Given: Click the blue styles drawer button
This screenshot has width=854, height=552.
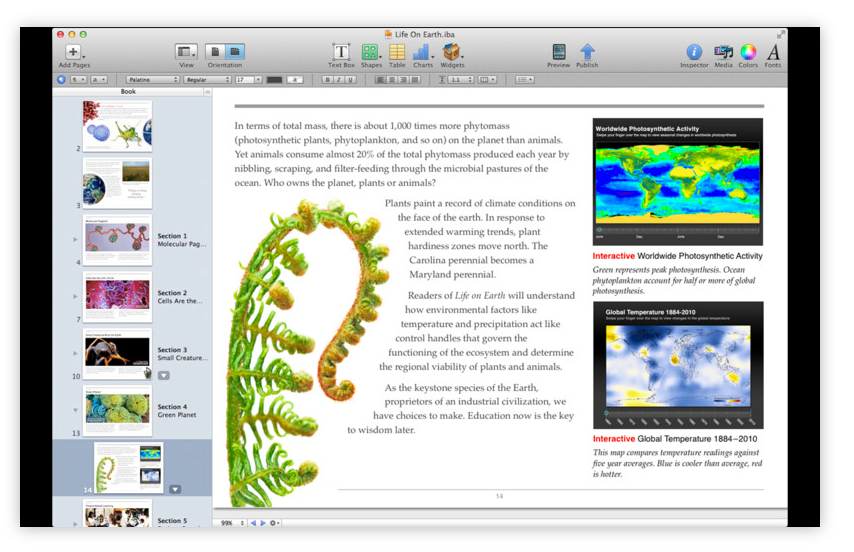Looking at the screenshot, I should tap(62, 79).
